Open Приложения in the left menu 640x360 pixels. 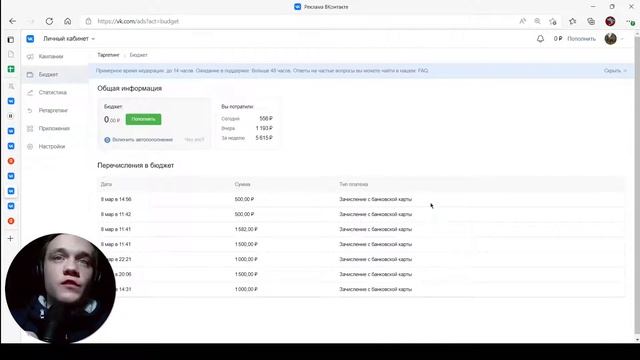click(54, 128)
